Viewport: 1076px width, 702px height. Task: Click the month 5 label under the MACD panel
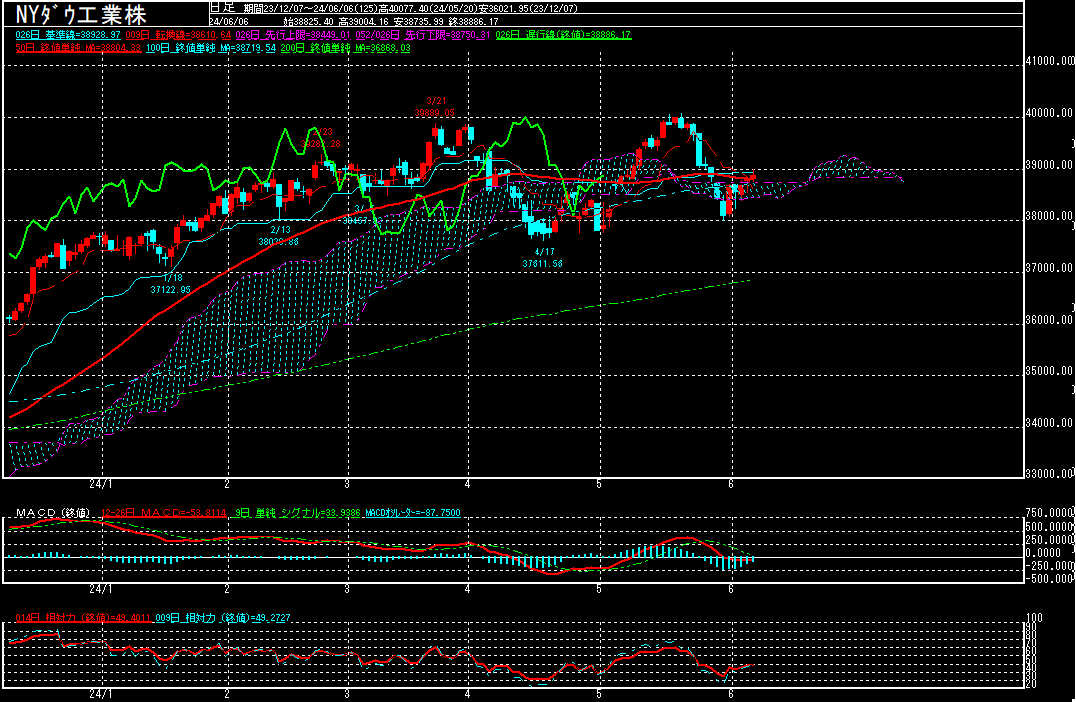click(x=599, y=589)
